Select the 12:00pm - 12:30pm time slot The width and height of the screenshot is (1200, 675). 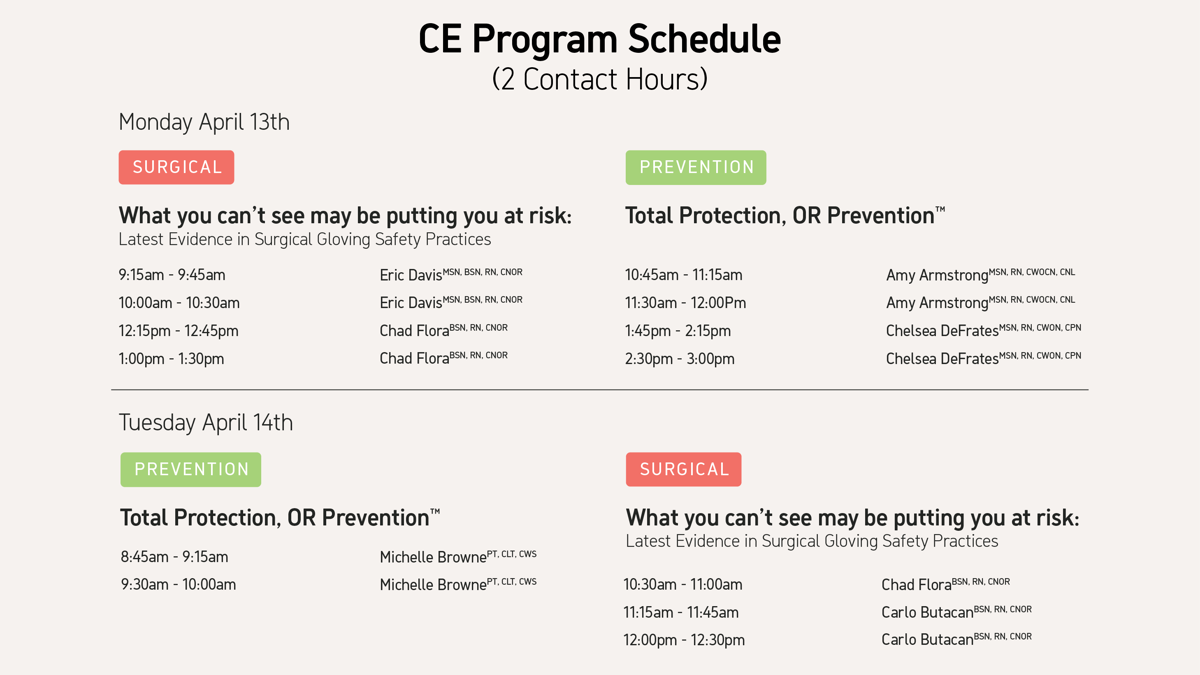pyautogui.click(x=684, y=640)
